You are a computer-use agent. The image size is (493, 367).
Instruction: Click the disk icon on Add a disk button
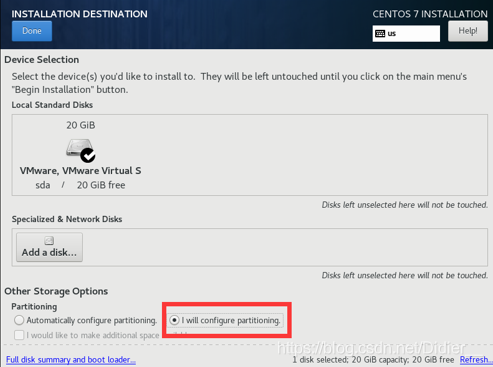click(49, 241)
